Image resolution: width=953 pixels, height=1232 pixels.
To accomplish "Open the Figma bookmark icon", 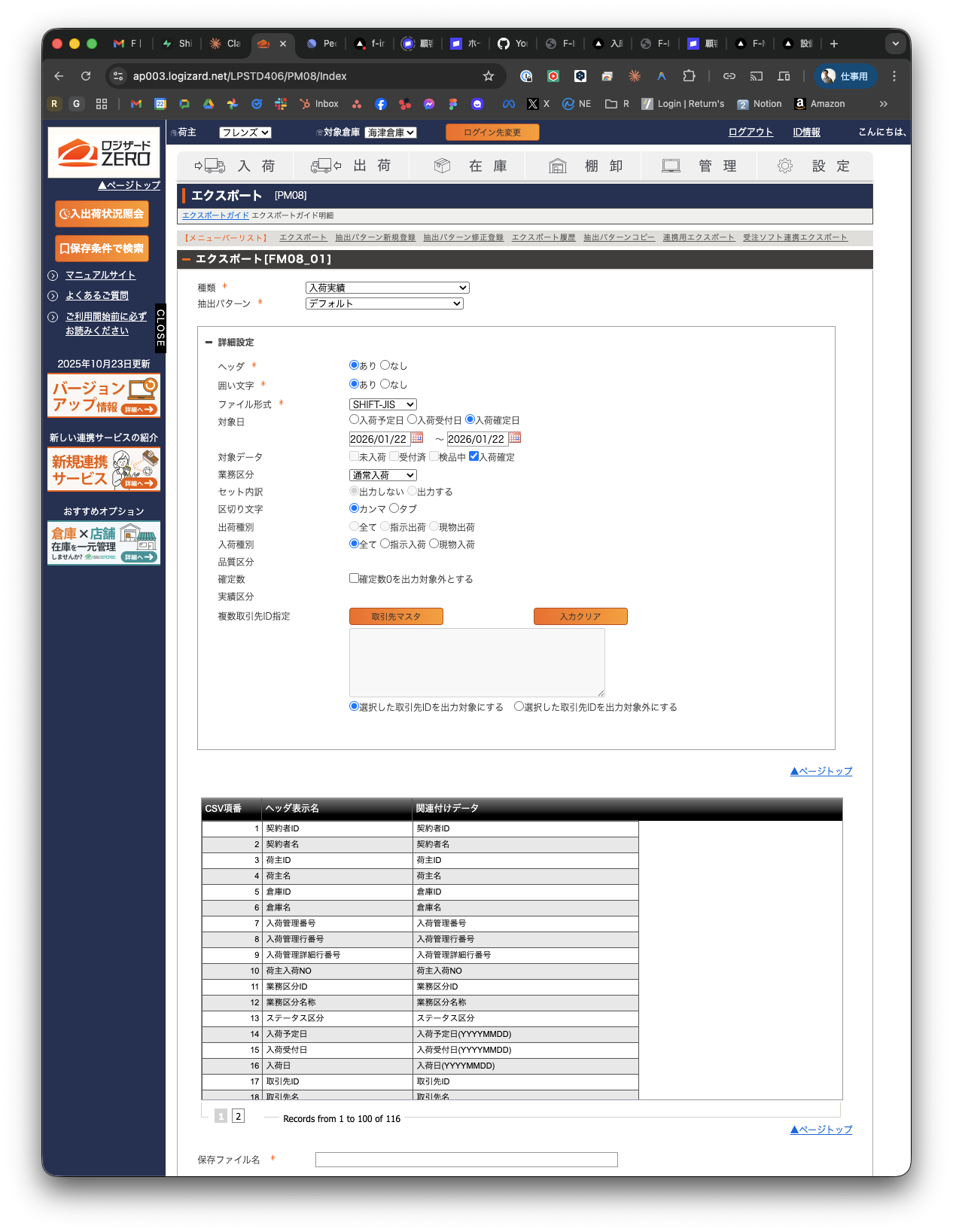I will coord(453,104).
